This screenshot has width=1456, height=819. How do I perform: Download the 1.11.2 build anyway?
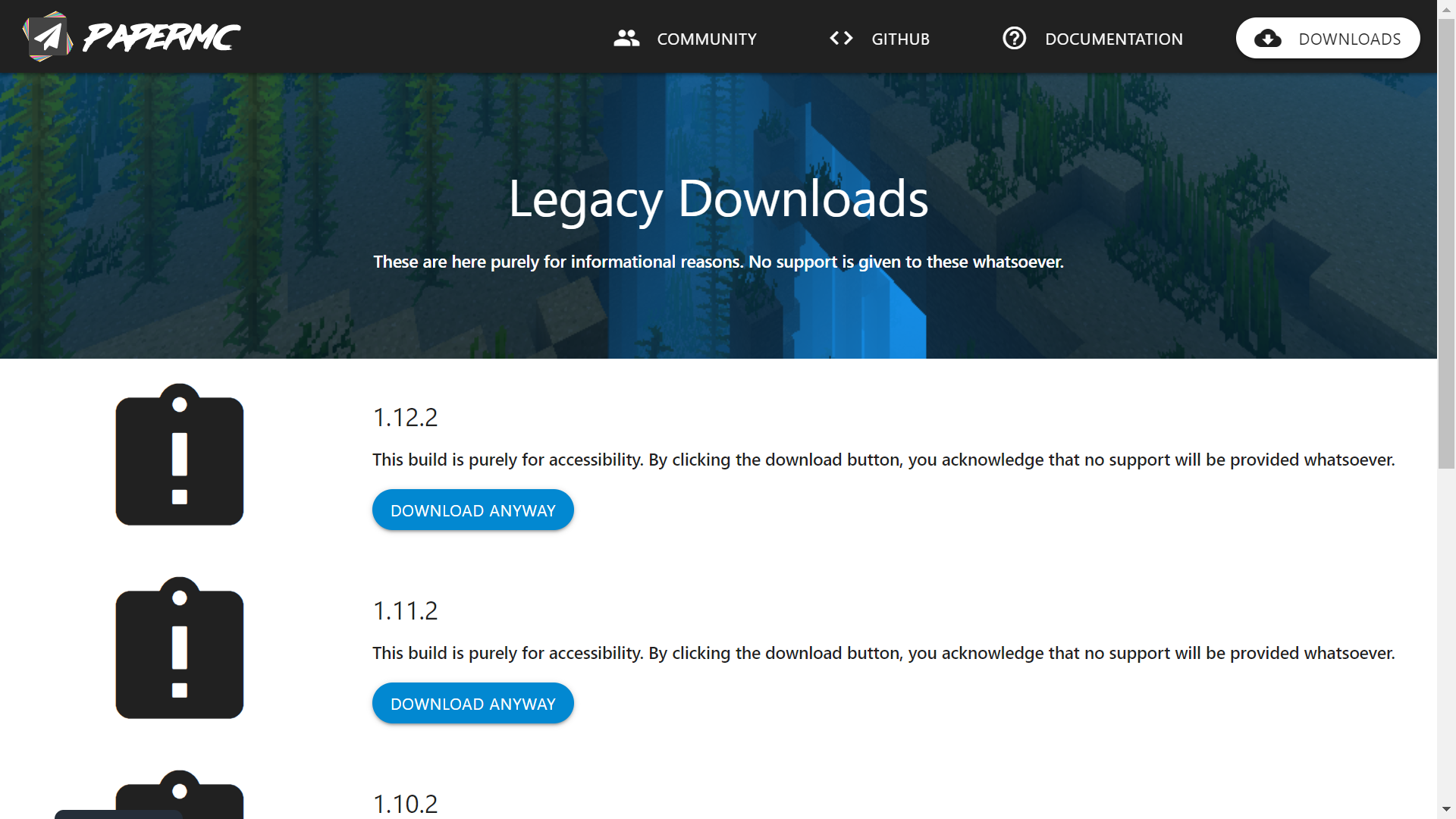472,704
